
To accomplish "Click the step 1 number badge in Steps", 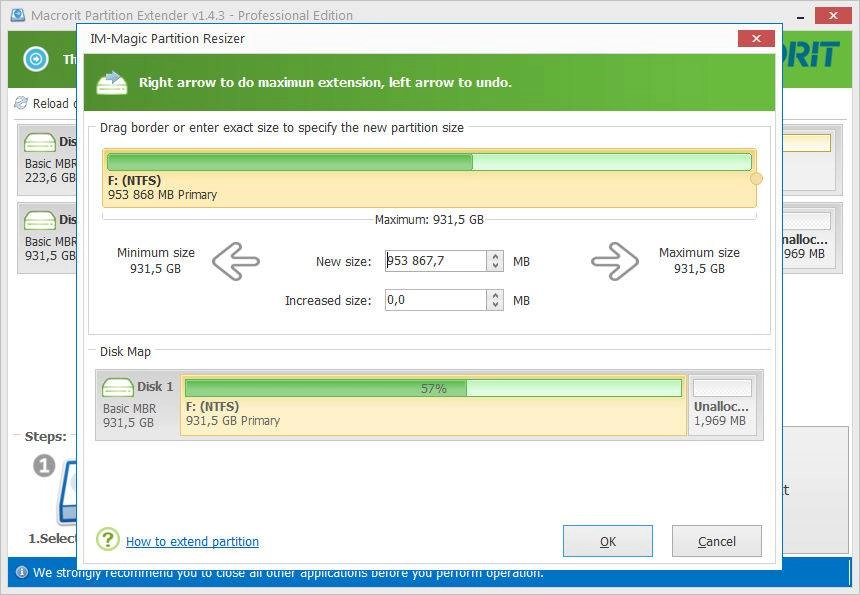I will (44, 466).
